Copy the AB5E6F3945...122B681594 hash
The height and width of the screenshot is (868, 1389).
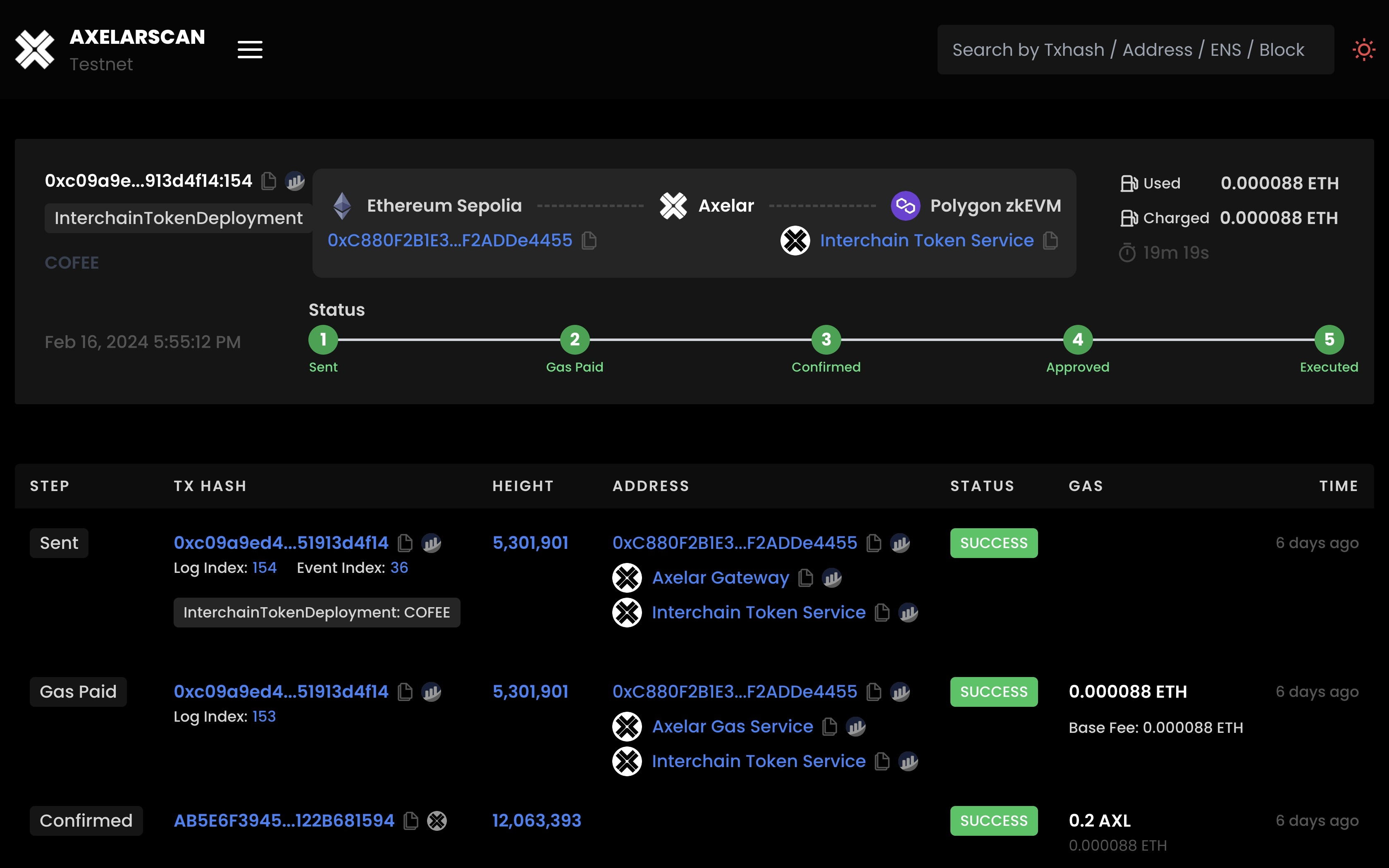pos(411,821)
